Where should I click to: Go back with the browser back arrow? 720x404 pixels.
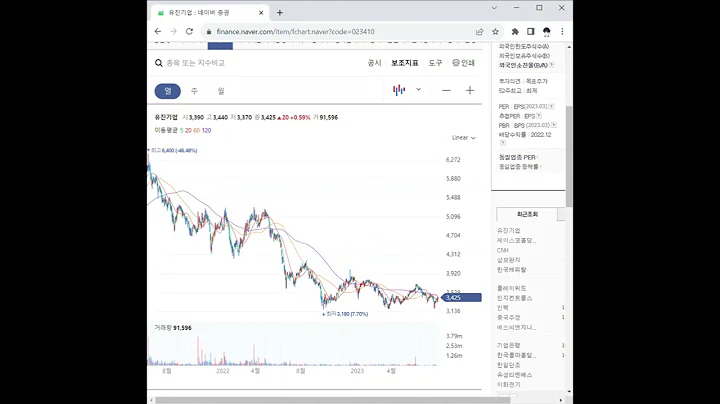pos(158,31)
